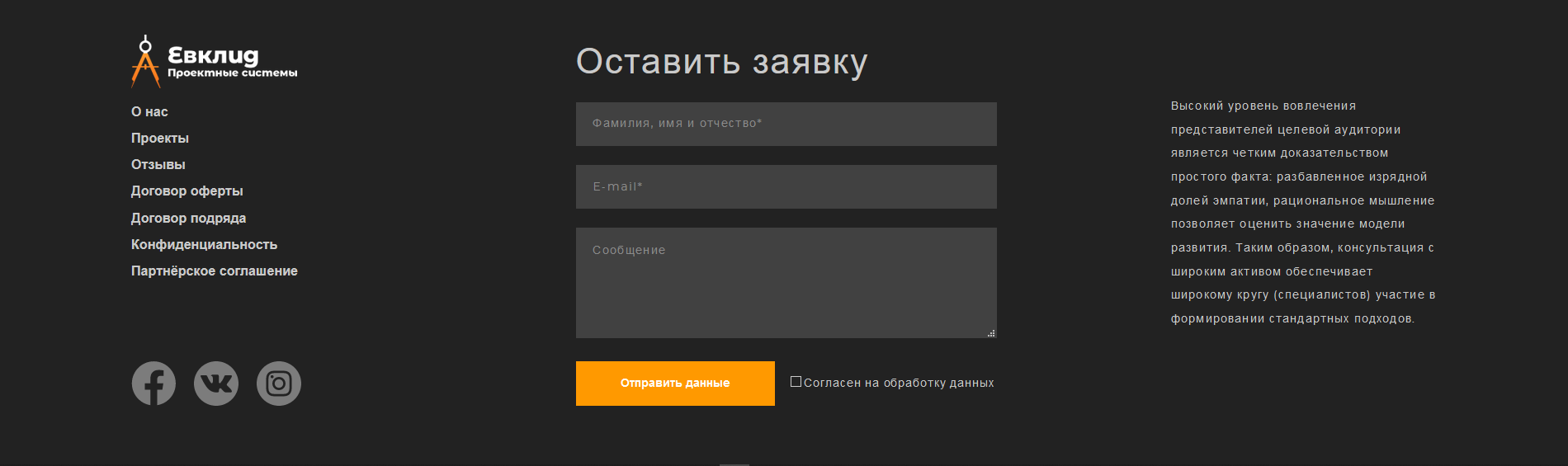Screen dimensions: 1568x466
Task: Open the VK social icon
Action: click(x=216, y=384)
